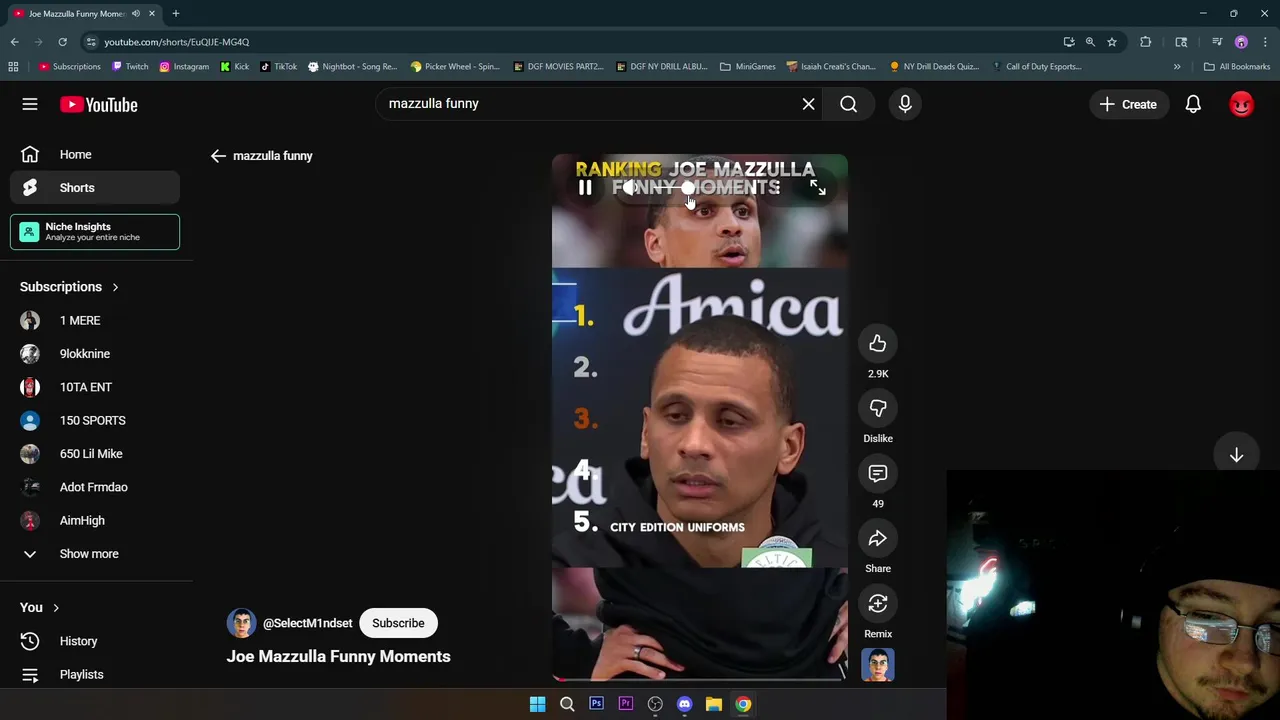Dislike the Short with the thumbs-down icon
This screenshot has width=1280, height=720.
coord(877,409)
